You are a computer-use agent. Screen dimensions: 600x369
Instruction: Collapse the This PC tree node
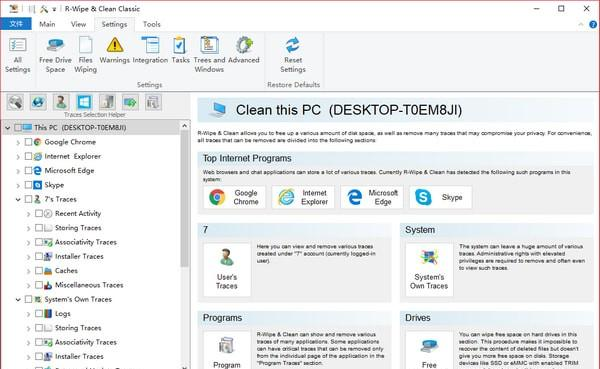(x=7, y=128)
